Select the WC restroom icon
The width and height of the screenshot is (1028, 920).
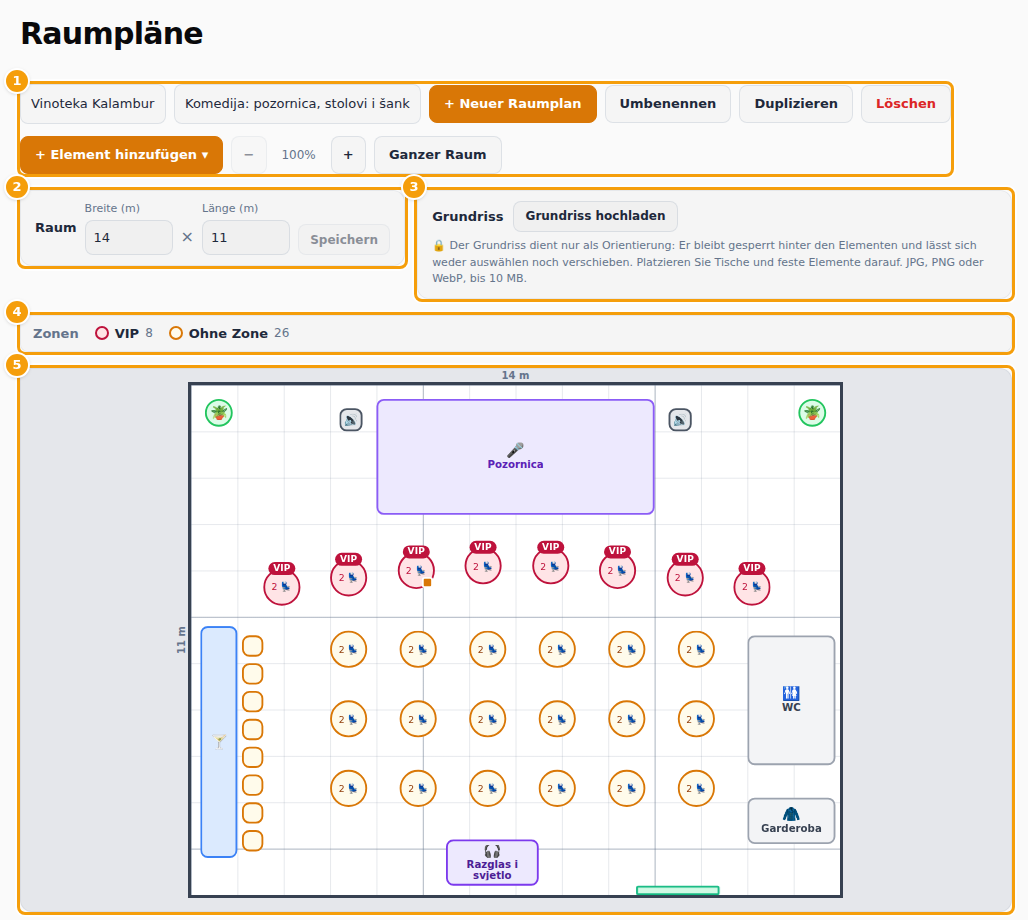coord(791,693)
